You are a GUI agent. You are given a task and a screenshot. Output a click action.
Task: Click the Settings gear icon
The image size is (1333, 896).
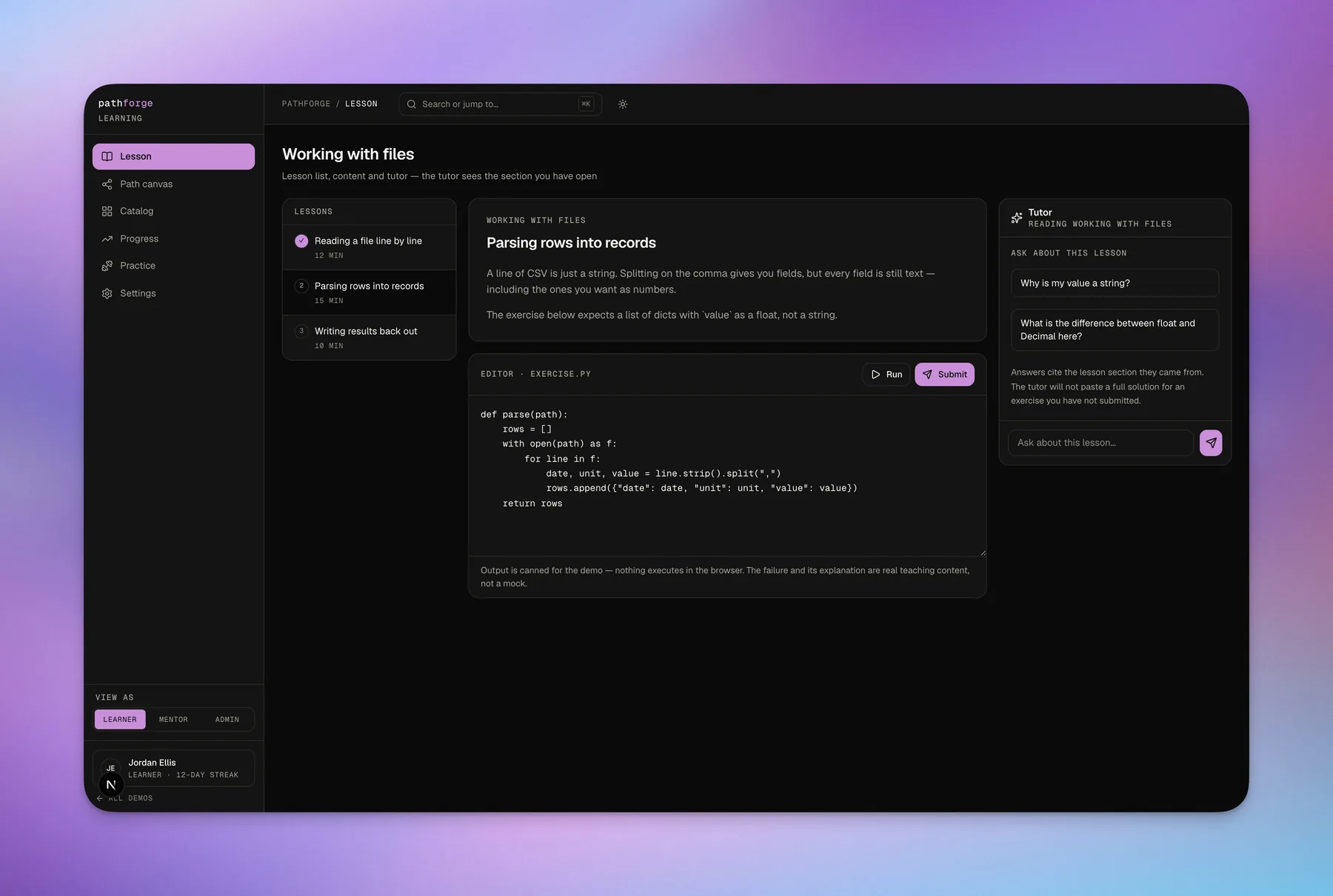(x=107, y=293)
